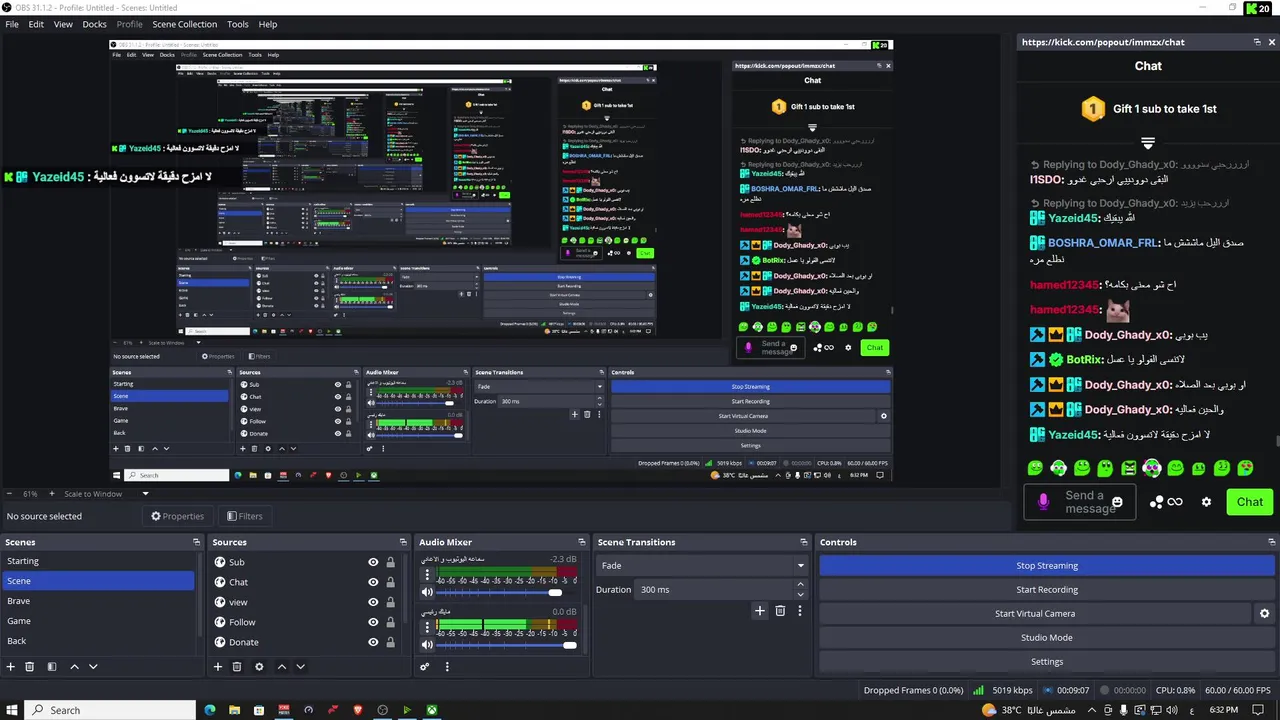Open Scale to Window dropdown arrow
This screenshot has height=720, width=1280.
[145, 493]
